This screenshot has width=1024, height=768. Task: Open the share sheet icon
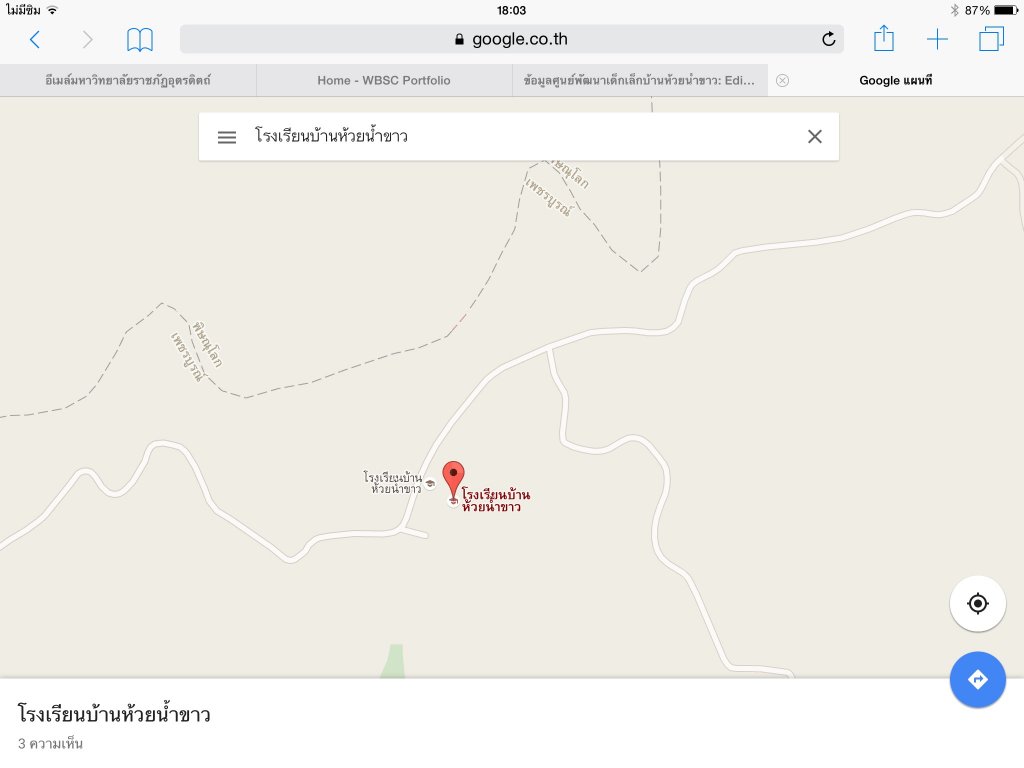(884, 38)
